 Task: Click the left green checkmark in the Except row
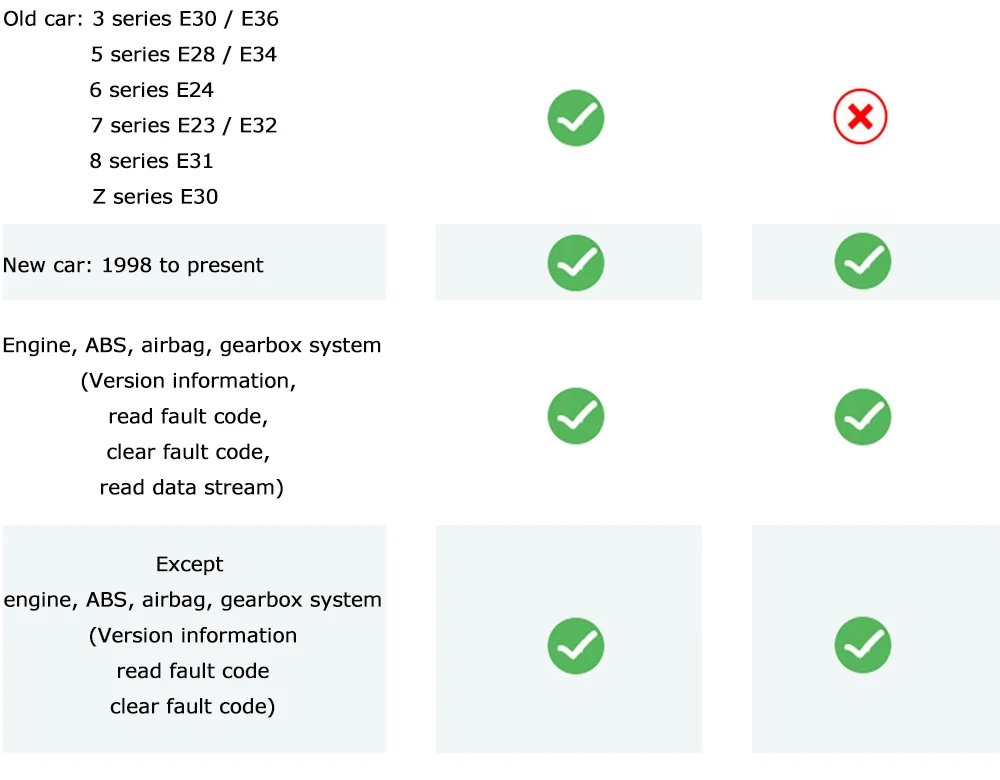click(575, 645)
